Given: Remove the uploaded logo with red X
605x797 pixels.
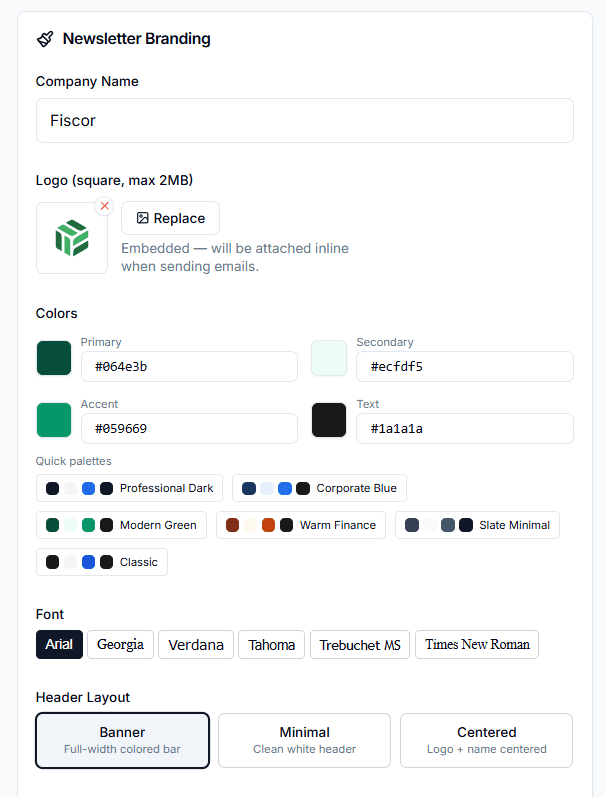Looking at the screenshot, I should point(104,206).
